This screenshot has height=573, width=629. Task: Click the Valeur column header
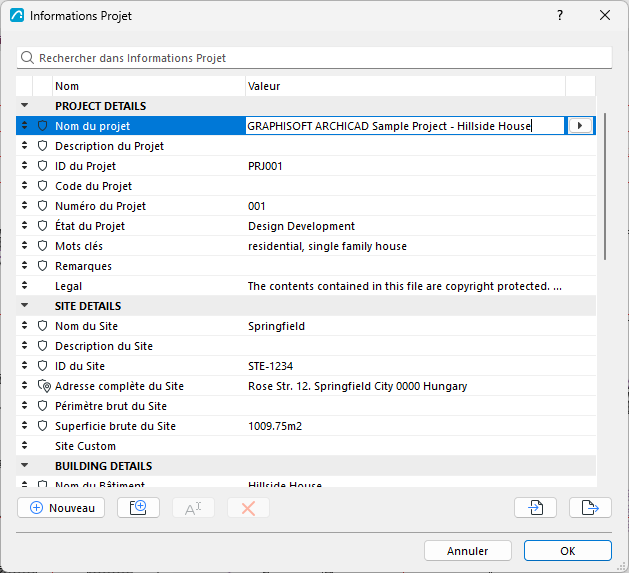[405, 86]
